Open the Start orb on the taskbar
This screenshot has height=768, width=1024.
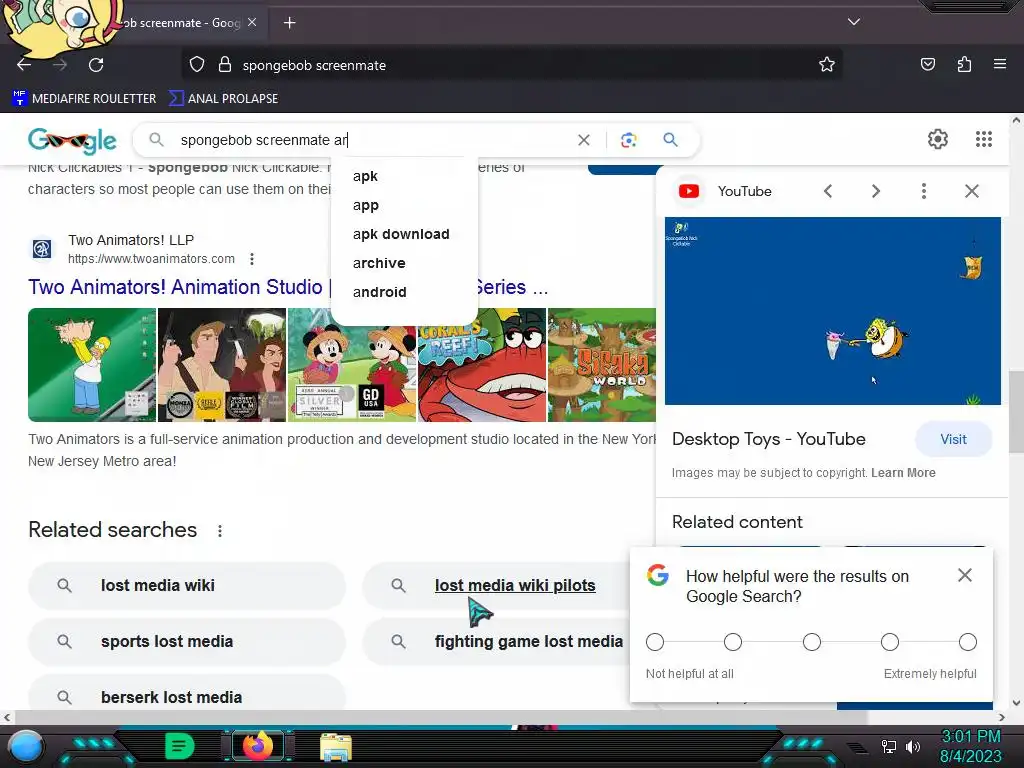(25, 746)
